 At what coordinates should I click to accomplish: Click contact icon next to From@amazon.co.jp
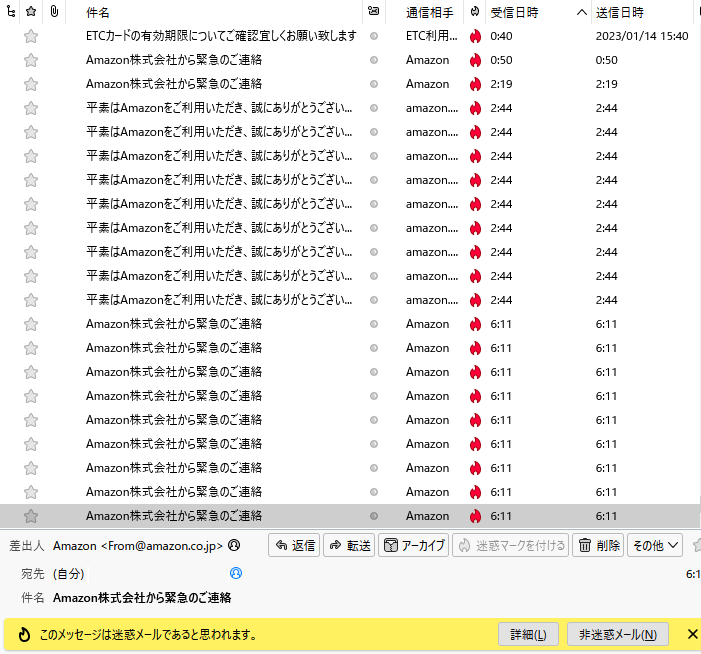(x=234, y=545)
